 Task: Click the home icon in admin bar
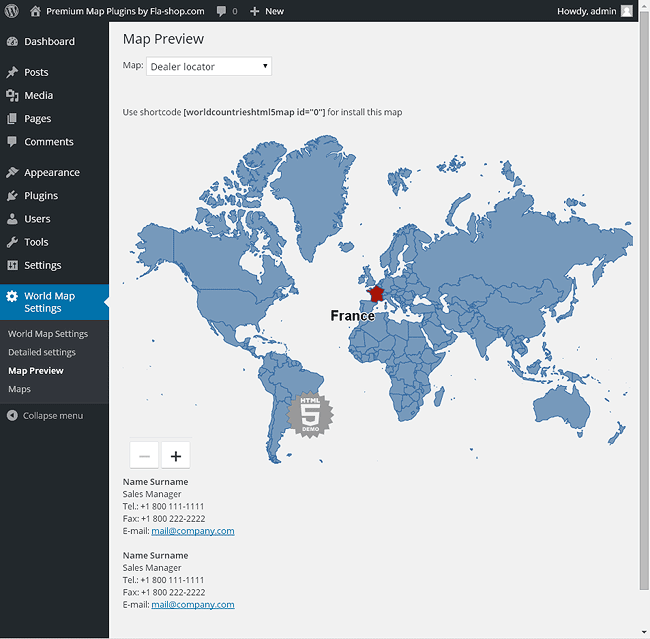click(x=35, y=11)
